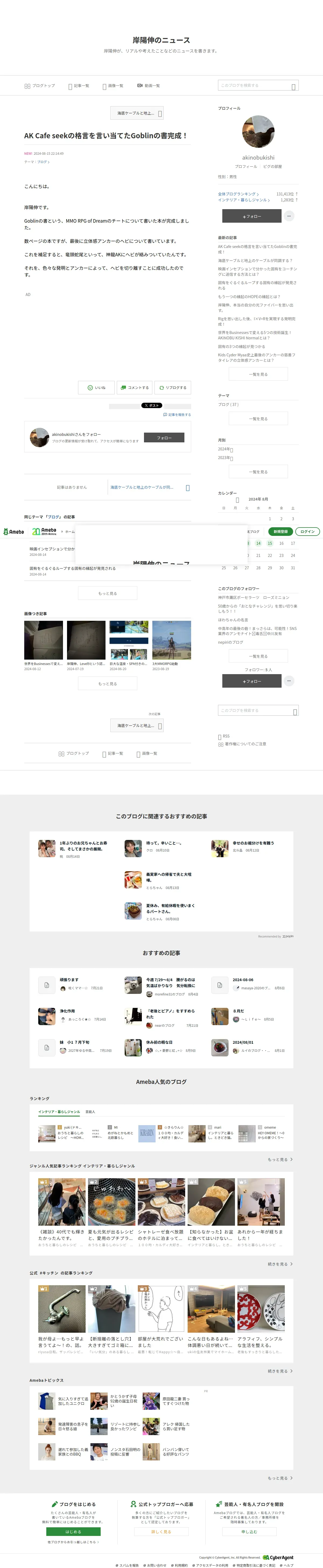The width and height of the screenshot is (323, 1568).
Task: Reblog the post with リブログする
Action: pos(173,387)
